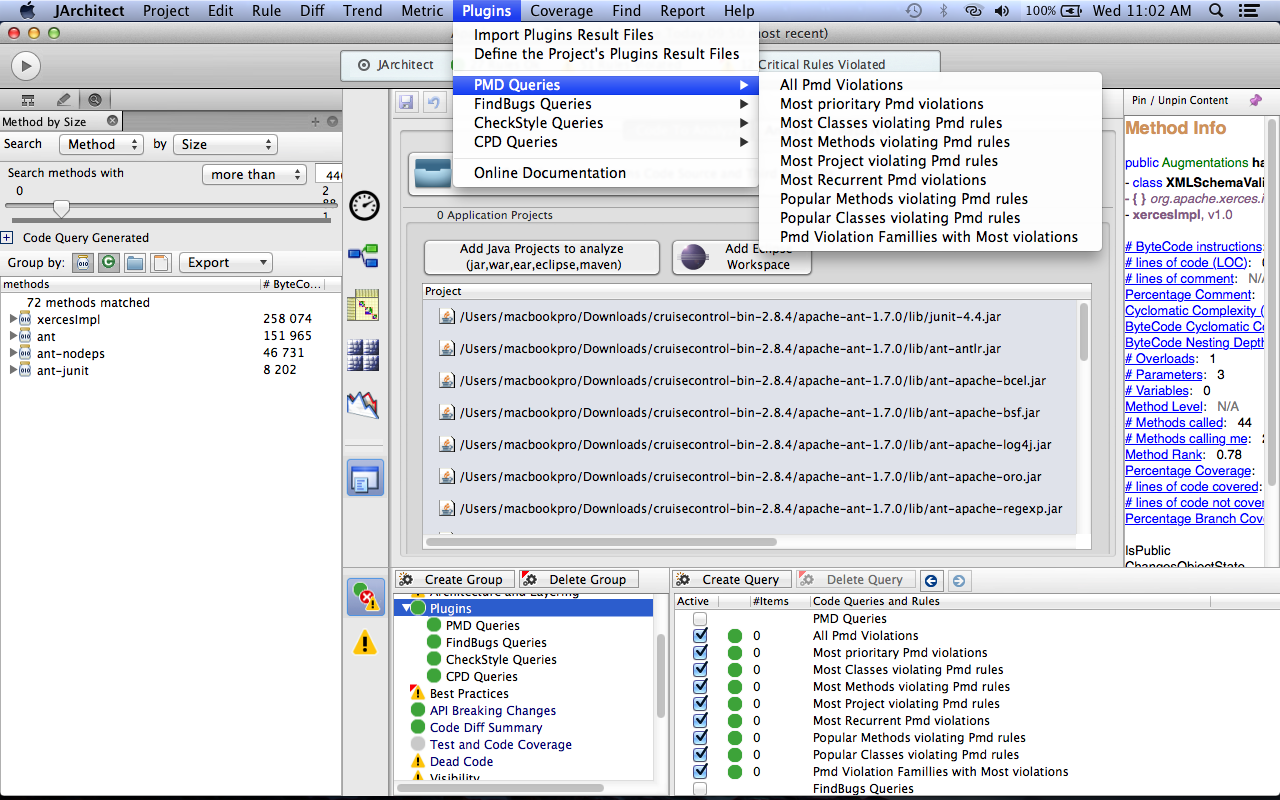The image size is (1280, 800).
Task: Open queries and rules explorer icon
Action: (x=366, y=597)
